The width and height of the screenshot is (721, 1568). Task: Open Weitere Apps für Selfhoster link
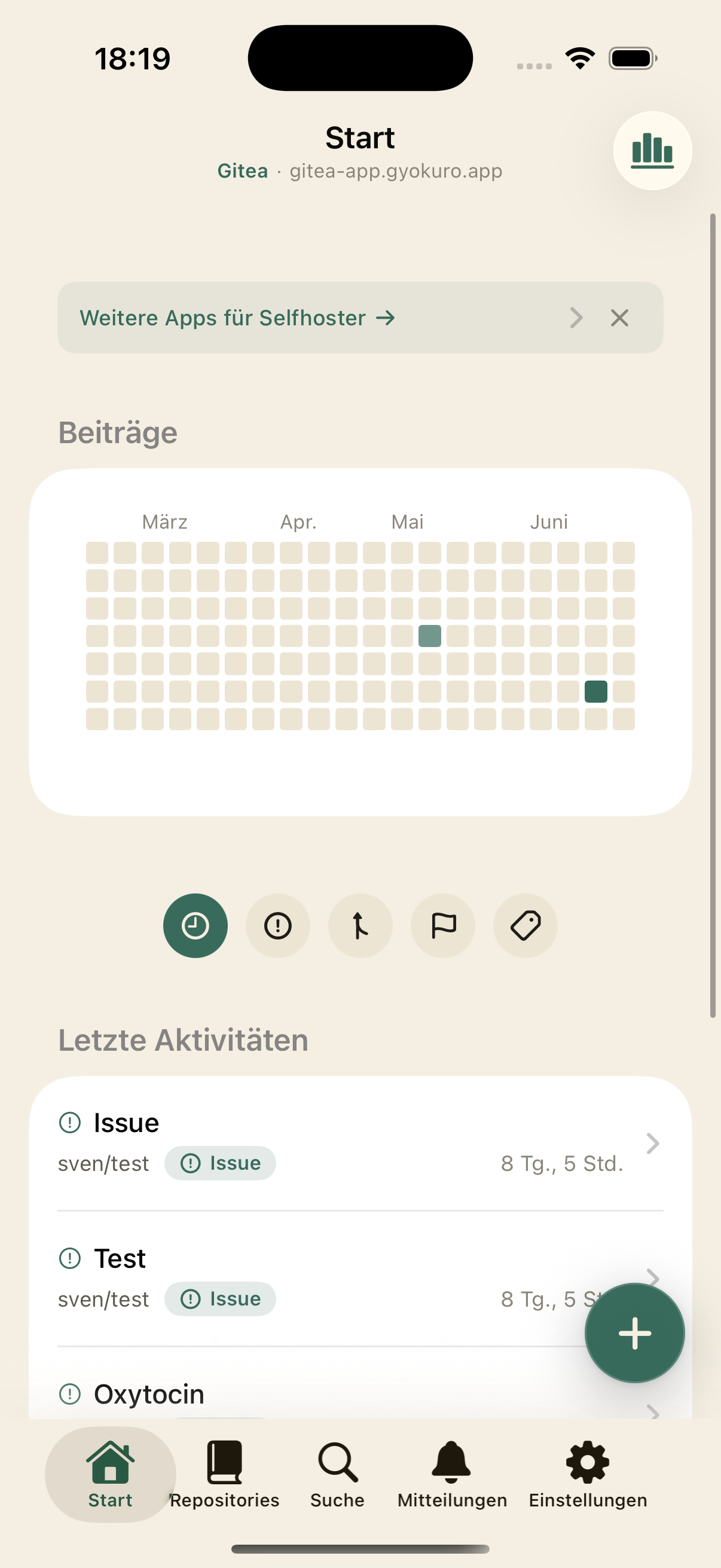(237, 318)
